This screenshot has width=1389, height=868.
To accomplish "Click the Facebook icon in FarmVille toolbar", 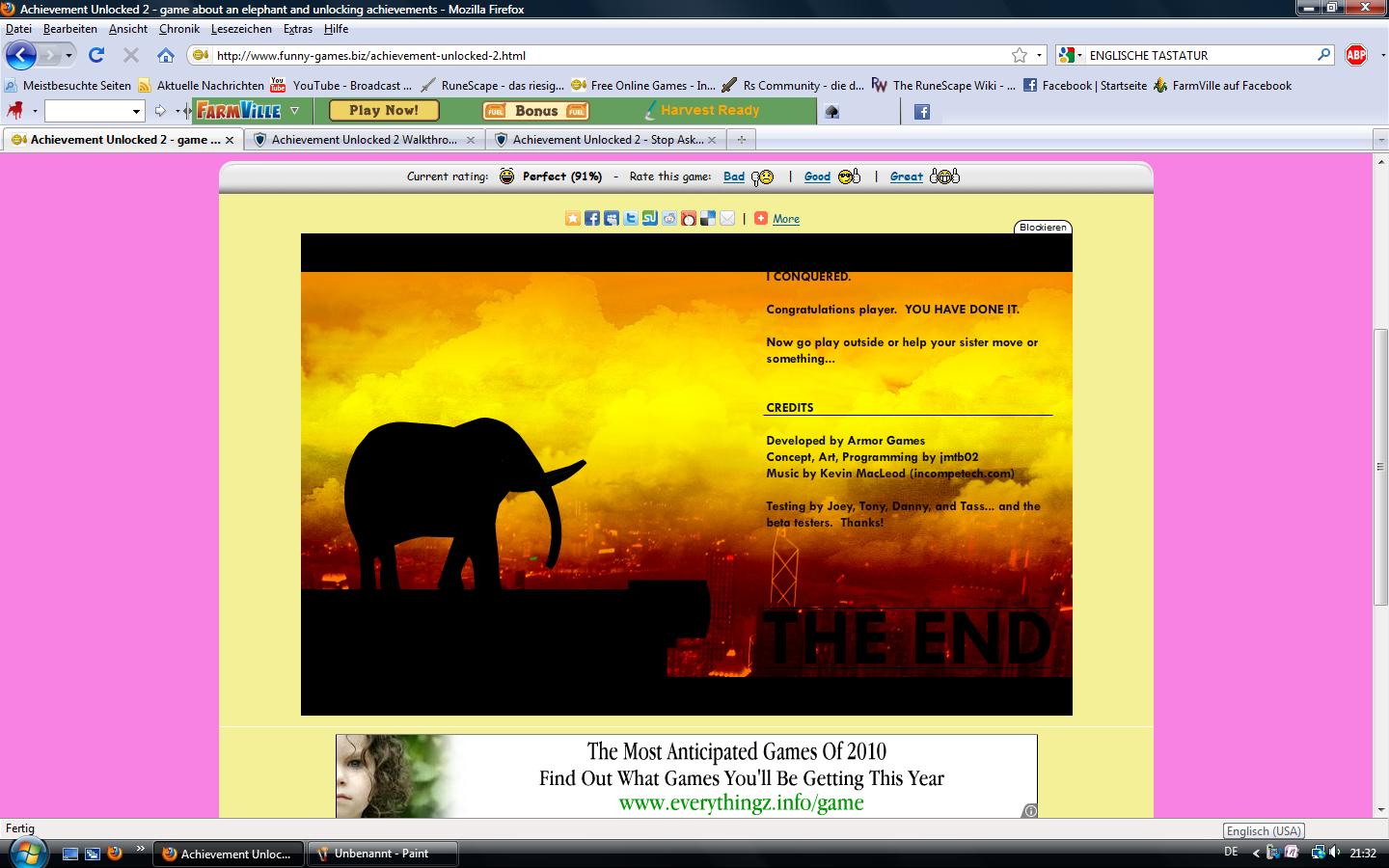I will pos(922,112).
